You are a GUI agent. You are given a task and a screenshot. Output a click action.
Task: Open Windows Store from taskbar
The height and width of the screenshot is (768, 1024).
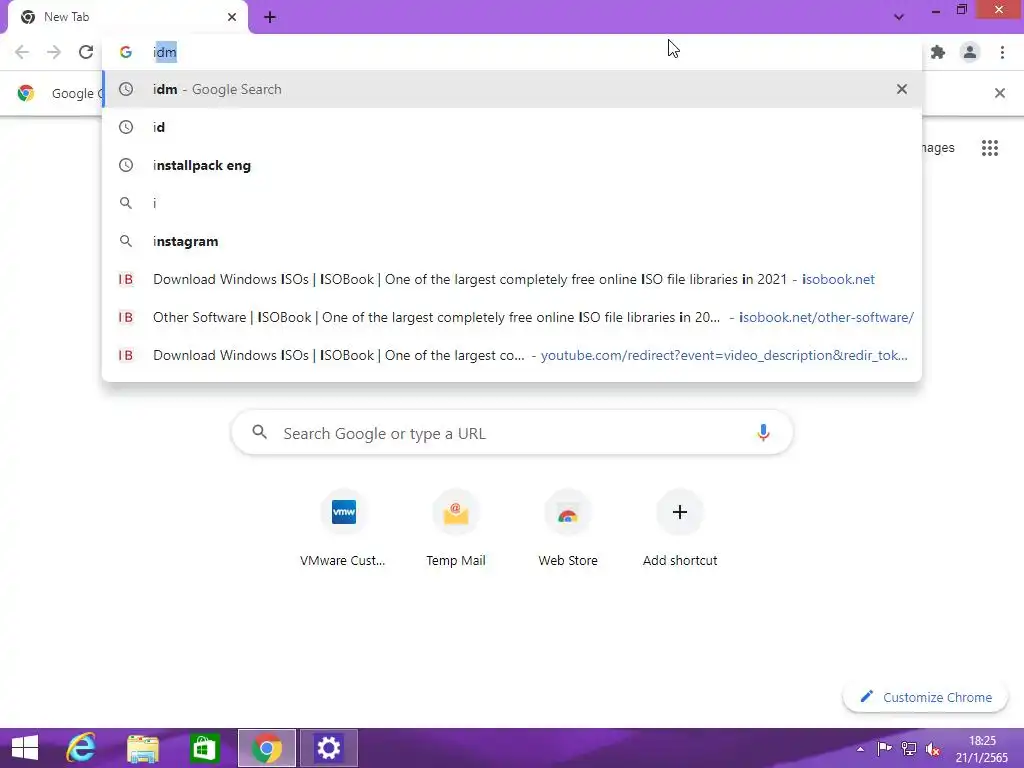tap(204, 748)
